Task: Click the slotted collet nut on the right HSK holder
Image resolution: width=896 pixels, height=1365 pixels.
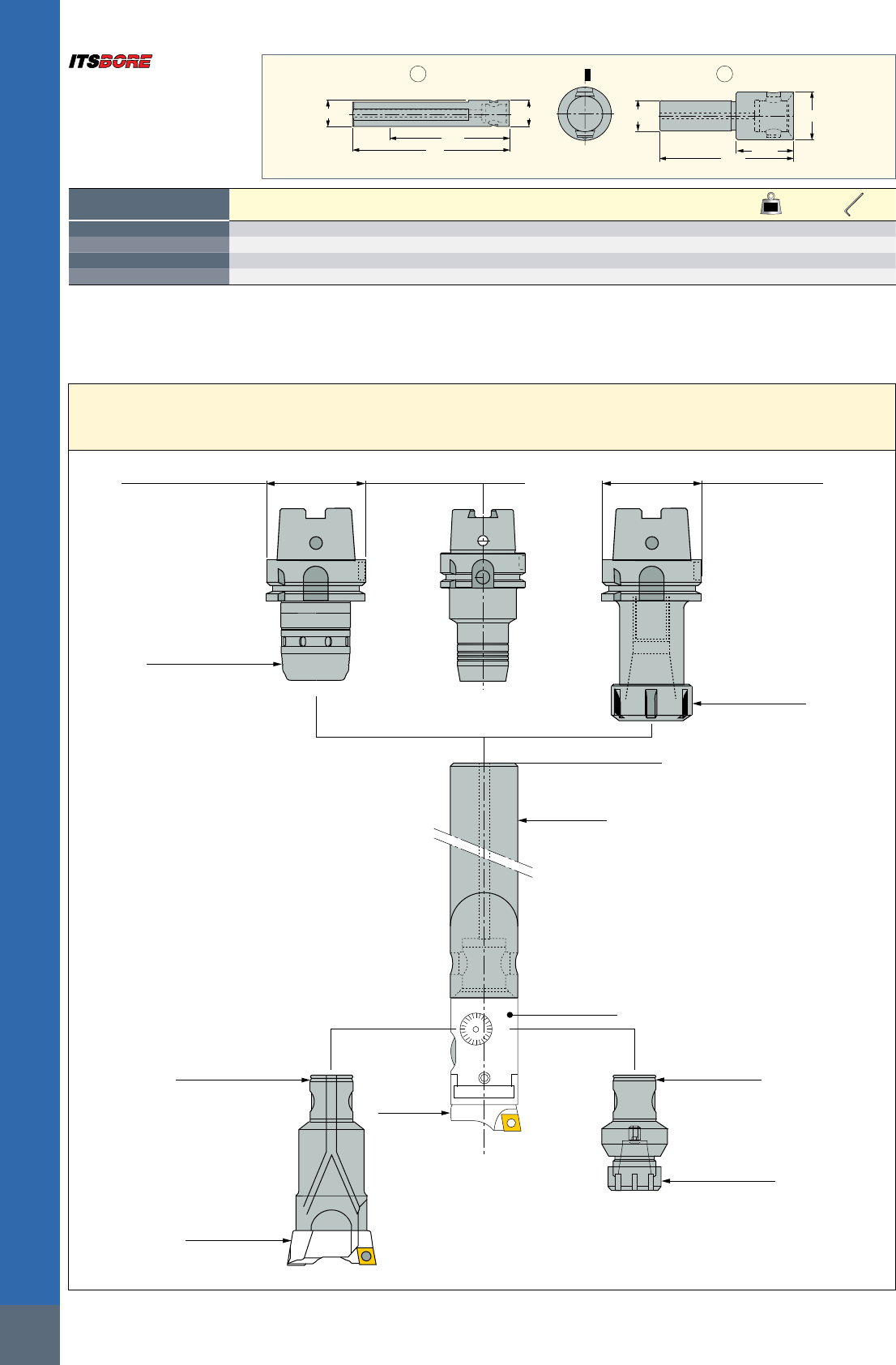Action: 651,702
